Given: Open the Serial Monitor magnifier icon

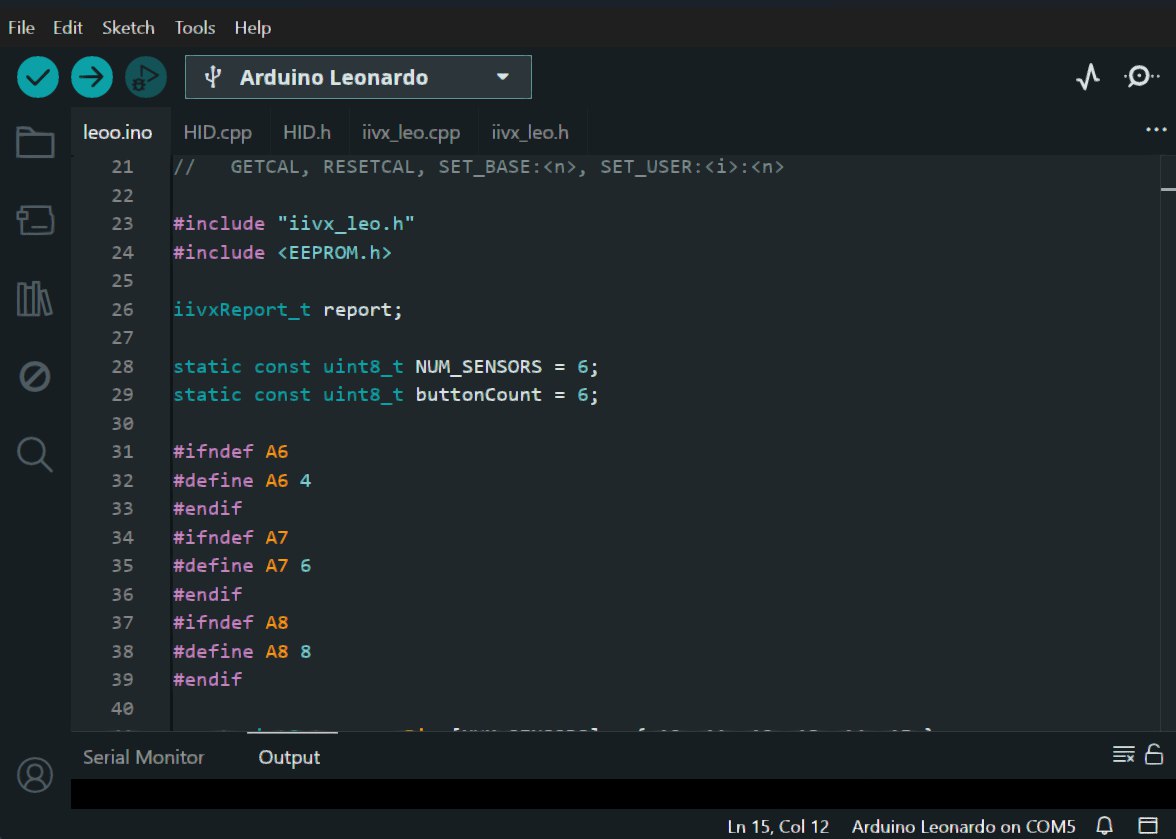Looking at the screenshot, I should 1141,77.
